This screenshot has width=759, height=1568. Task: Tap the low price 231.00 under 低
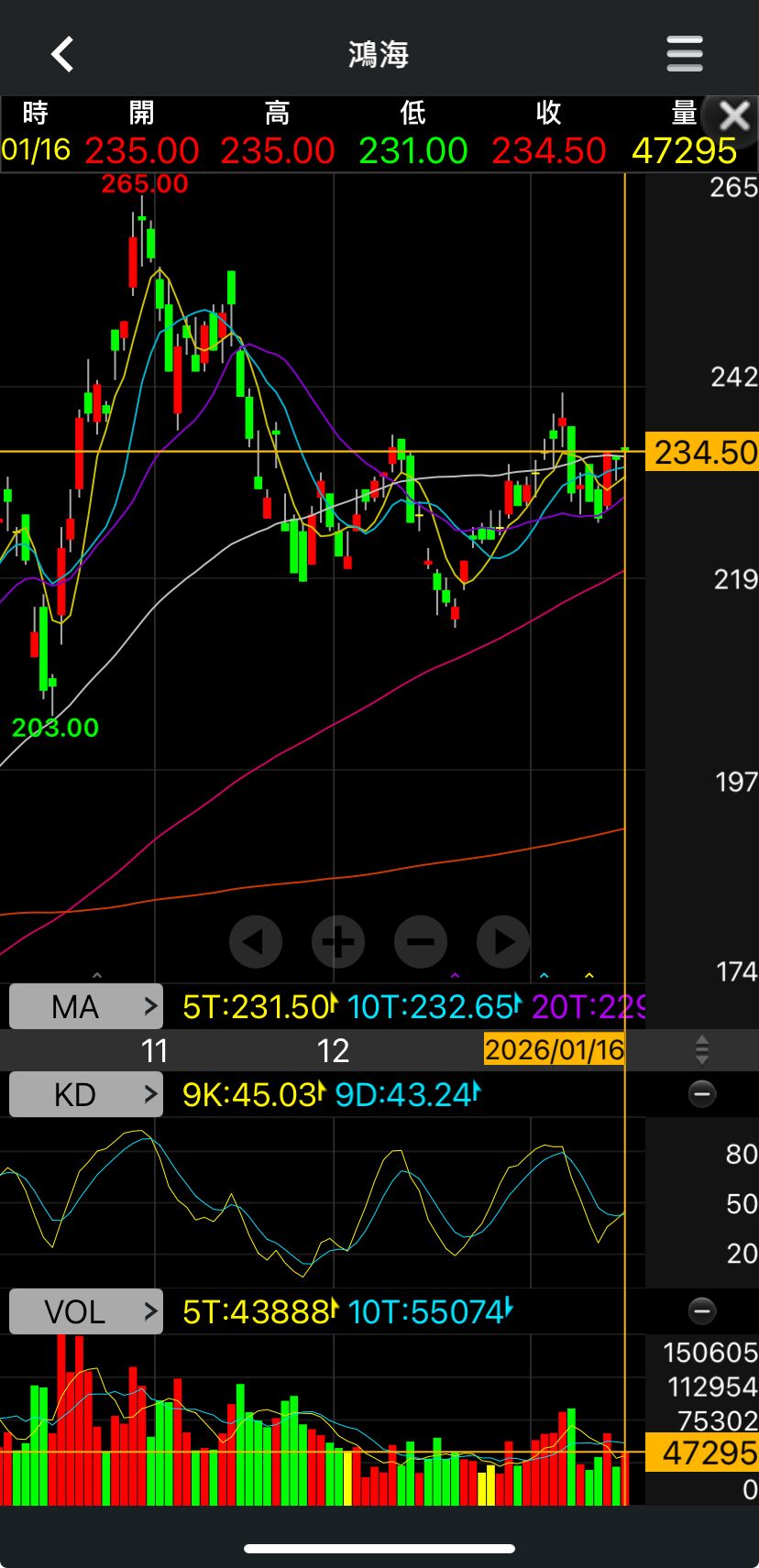pos(413,150)
